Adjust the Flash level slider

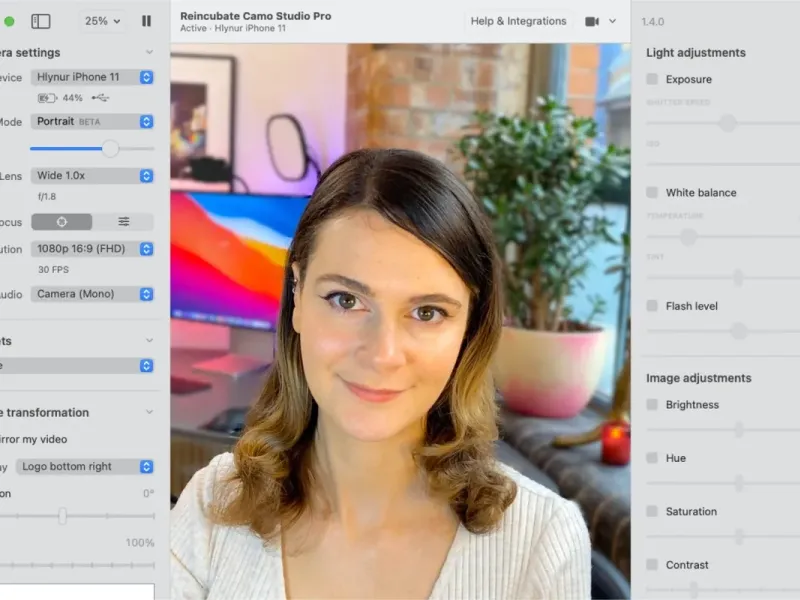tap(738, 331)
